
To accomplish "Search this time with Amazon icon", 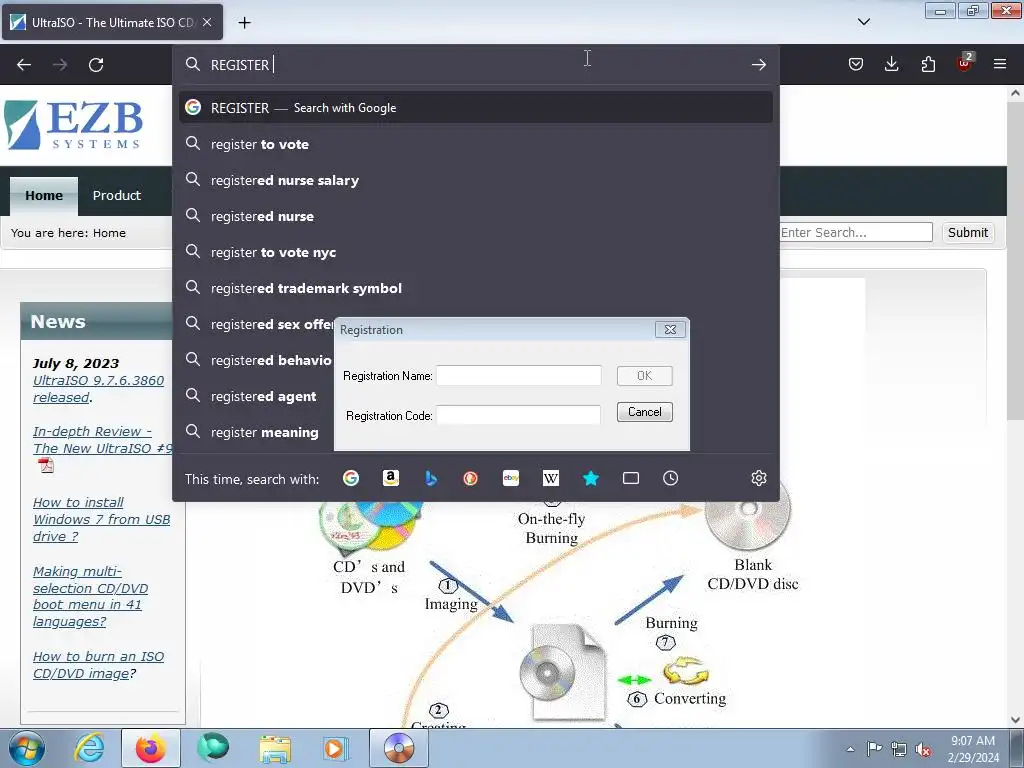I will tap(391, 478).
